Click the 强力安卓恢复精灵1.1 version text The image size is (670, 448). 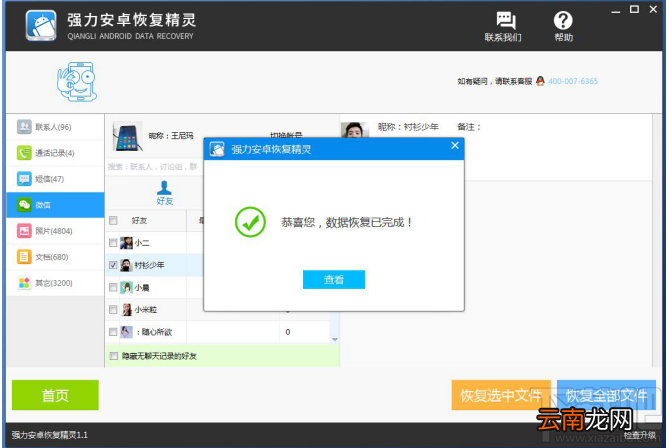coord(50,435)
